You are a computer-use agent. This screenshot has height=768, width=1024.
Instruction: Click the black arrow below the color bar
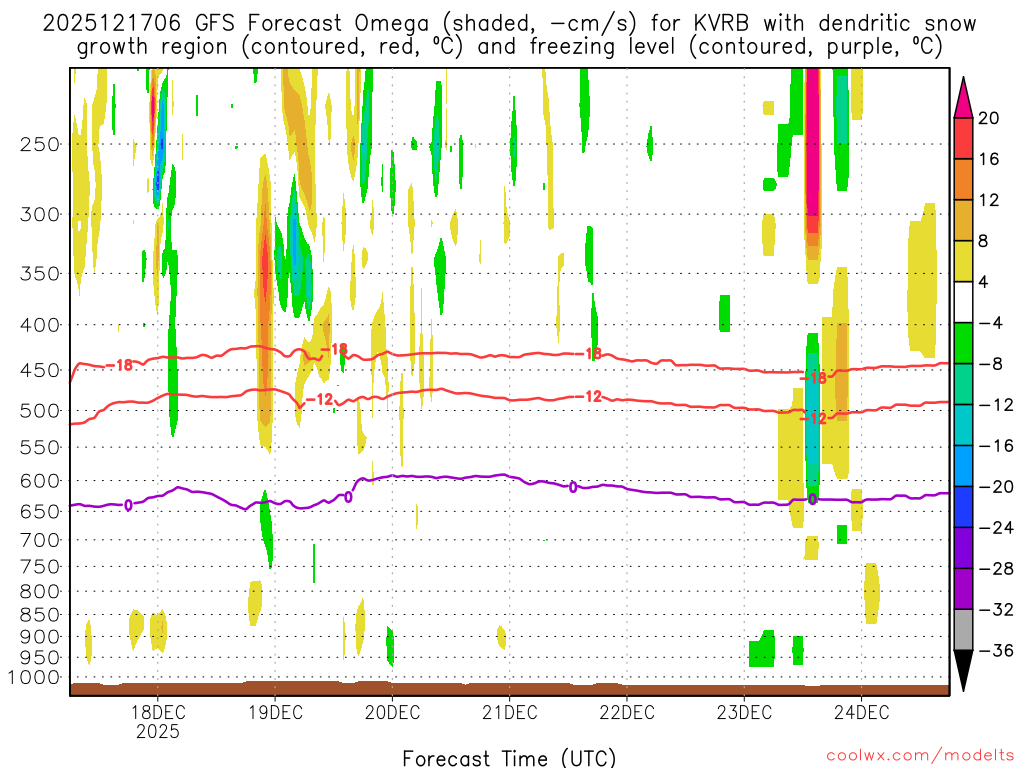click(964, 671)
